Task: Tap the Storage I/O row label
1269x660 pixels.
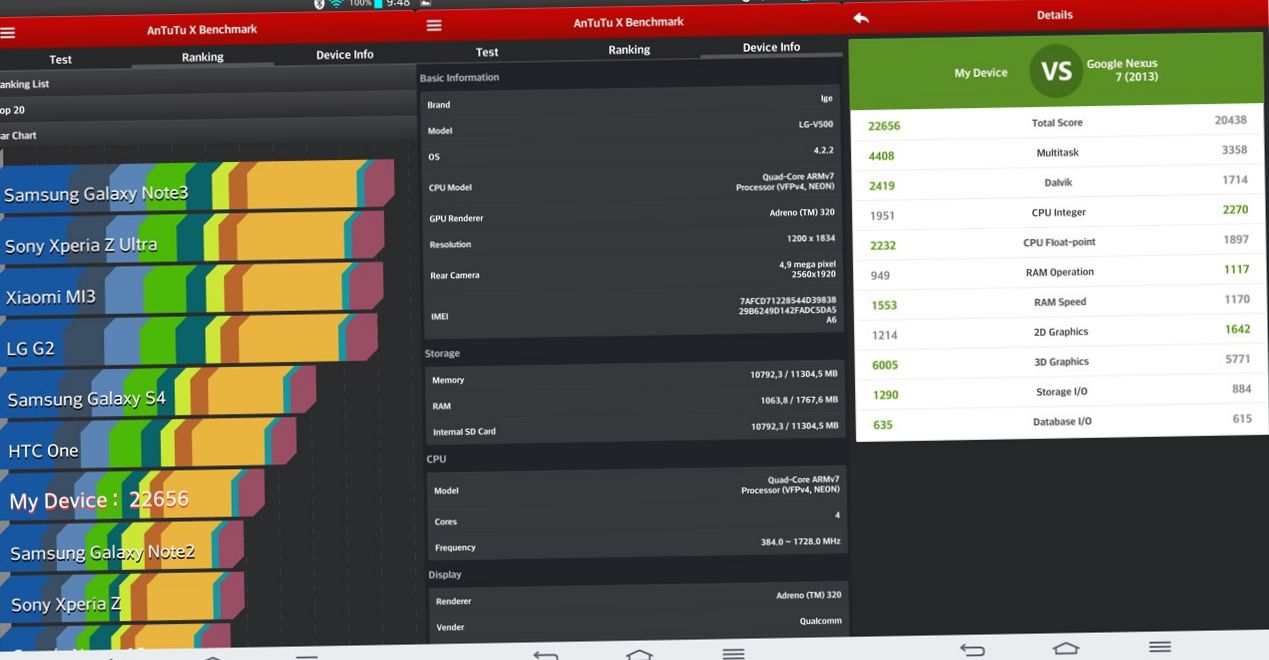Action: click(x=1061, y=392)
